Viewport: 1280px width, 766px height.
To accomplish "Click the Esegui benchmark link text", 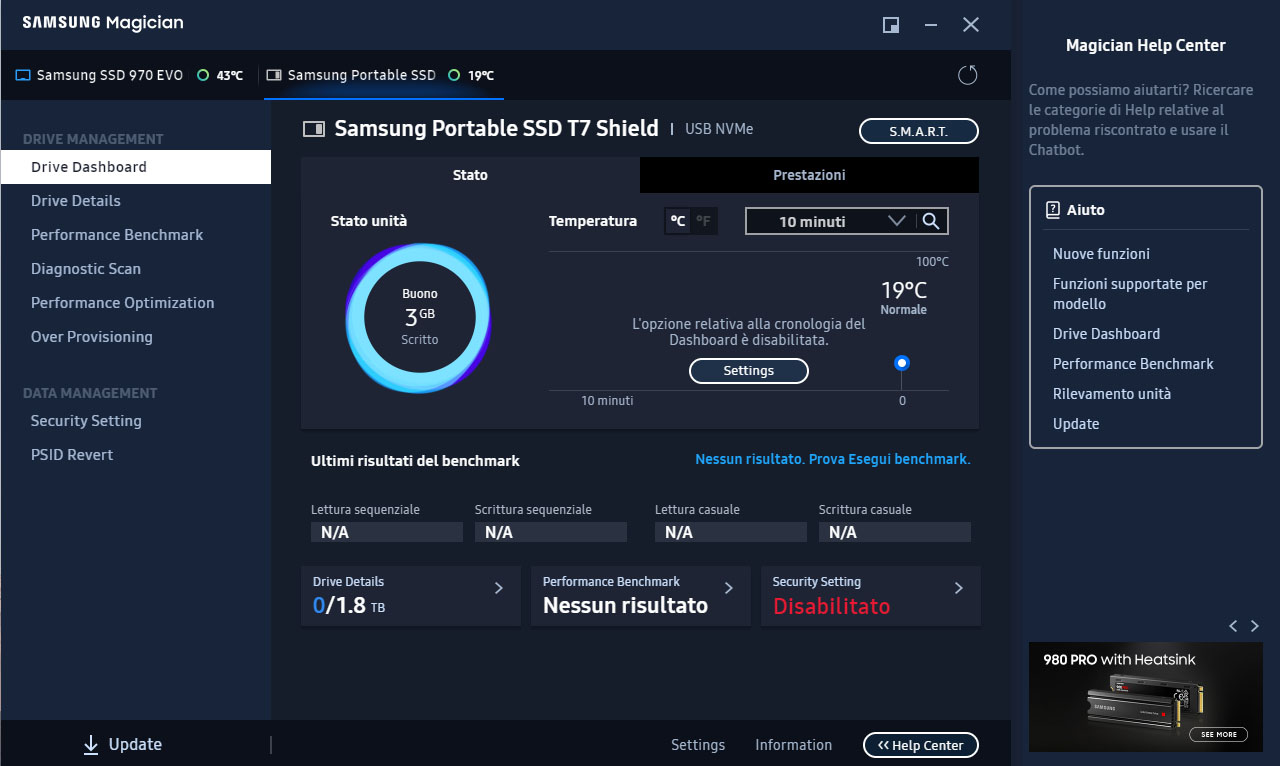I will point(908,459).
